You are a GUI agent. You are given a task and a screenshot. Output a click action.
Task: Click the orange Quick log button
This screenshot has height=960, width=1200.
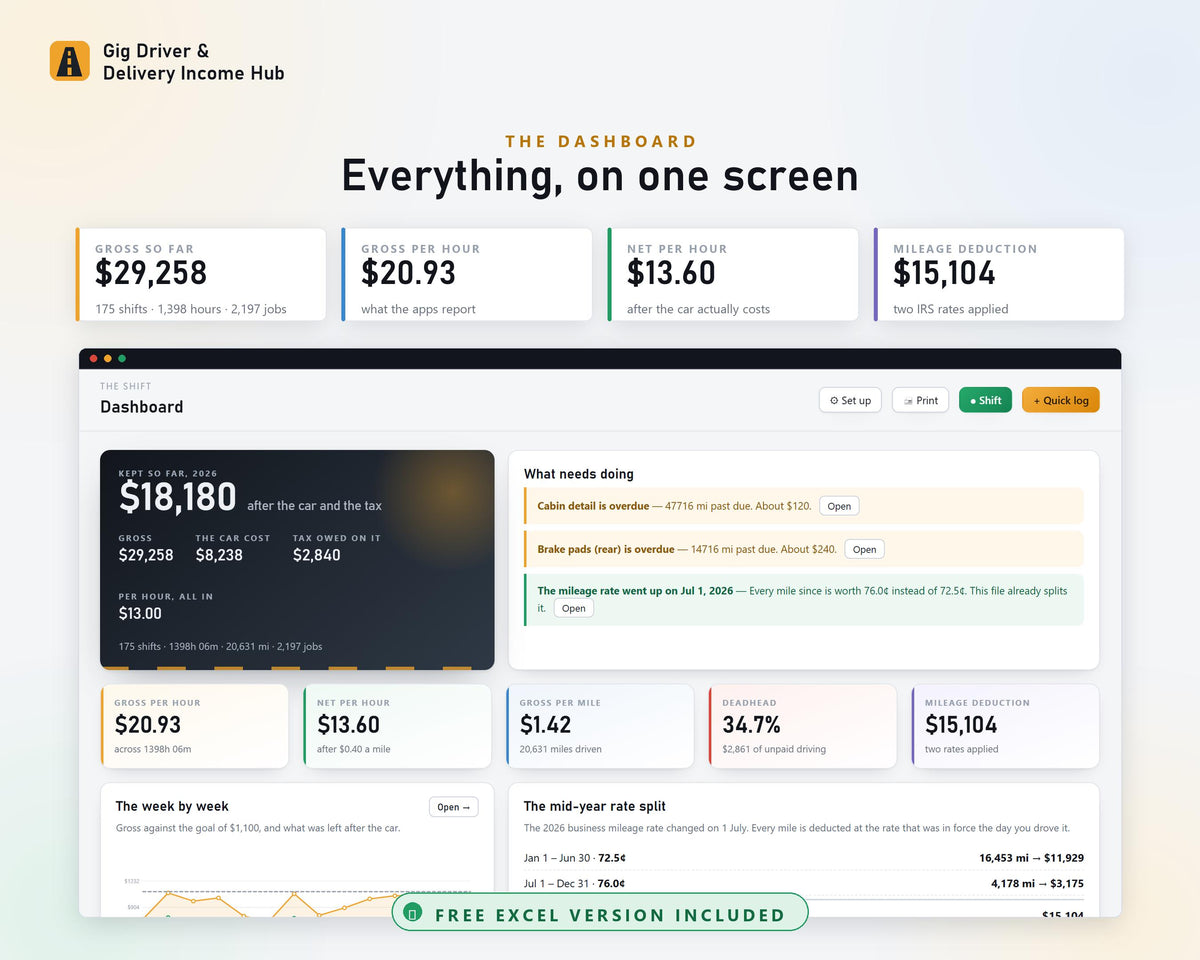pyautogui.click(x=1060, y=400)
